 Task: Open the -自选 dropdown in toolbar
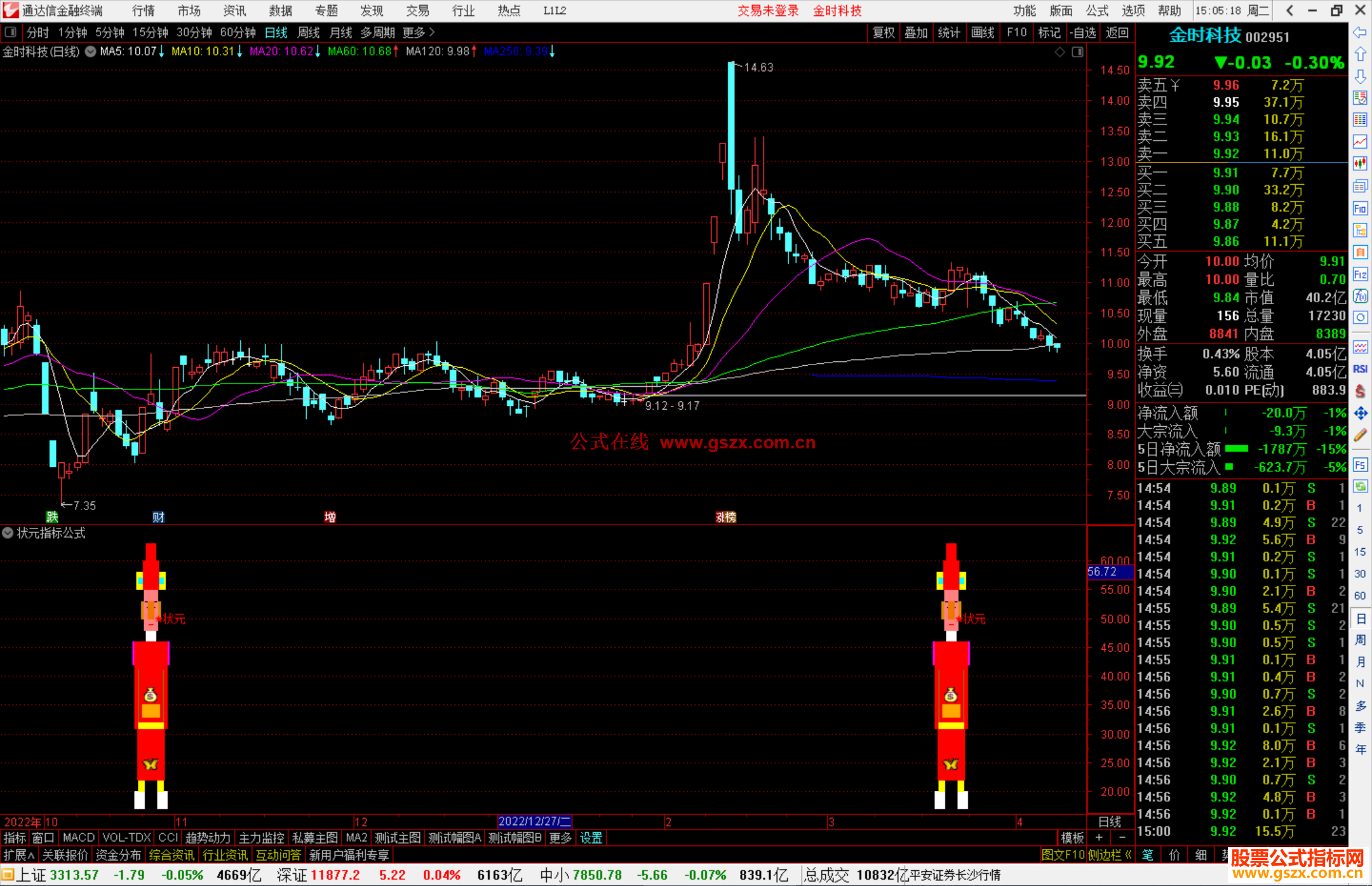pos(1083,32)
